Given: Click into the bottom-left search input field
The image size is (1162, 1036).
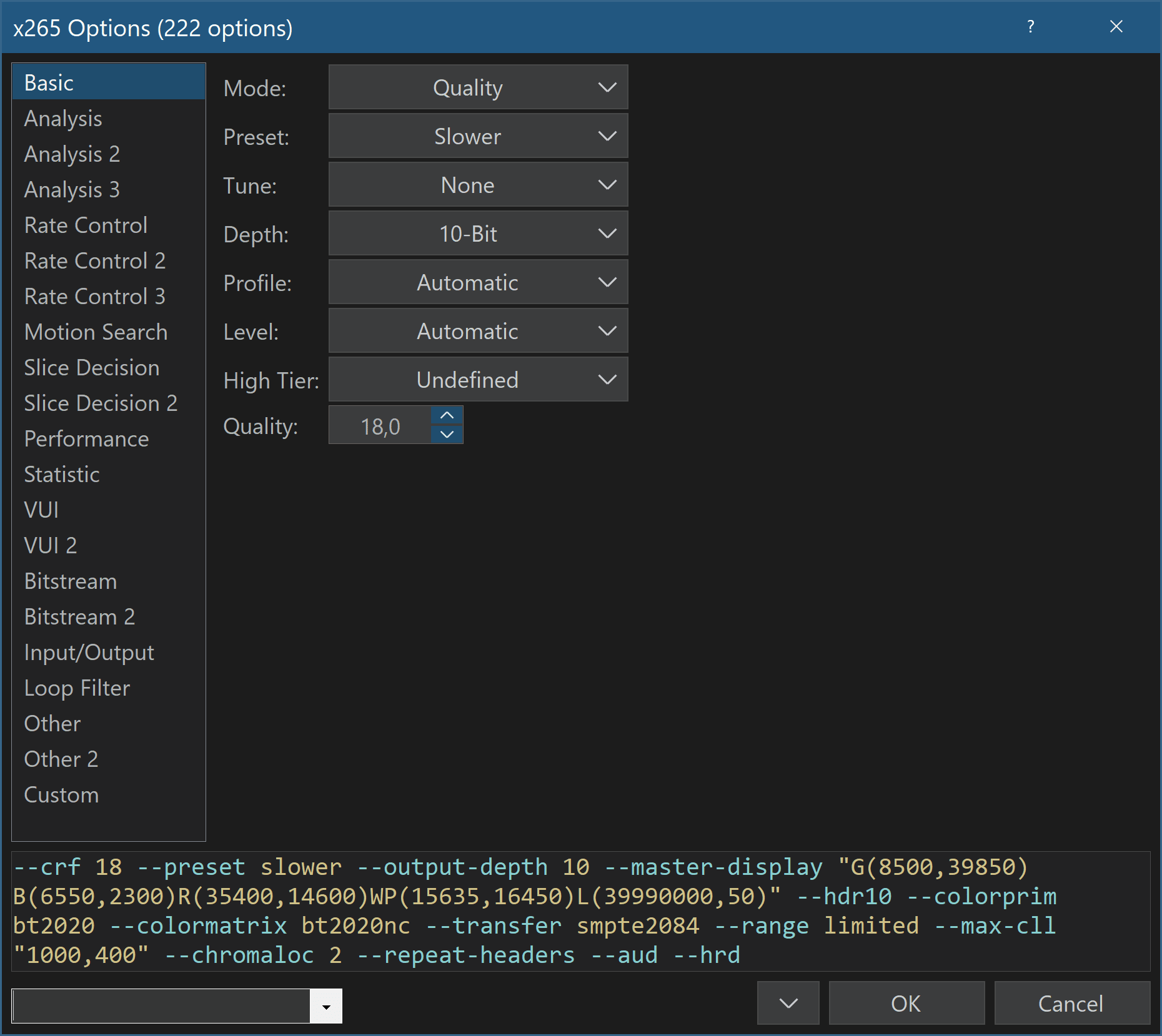Looking at the screenshot, I should 161,1006.
